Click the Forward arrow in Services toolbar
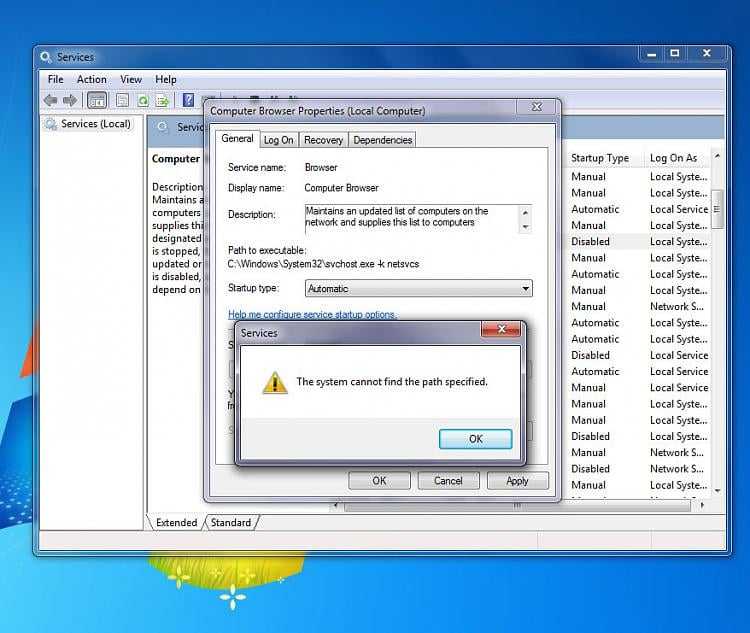 click(x=70, y=100)
